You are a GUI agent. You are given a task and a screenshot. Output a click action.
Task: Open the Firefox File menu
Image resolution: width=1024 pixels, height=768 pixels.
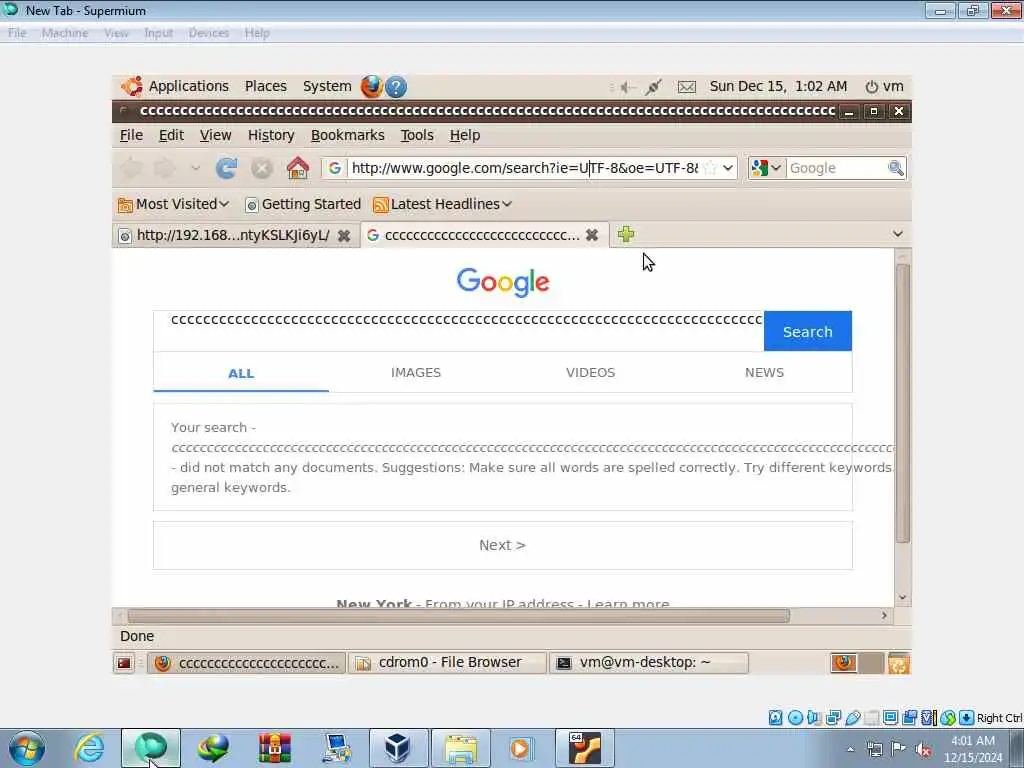click(x=131, y=135)
